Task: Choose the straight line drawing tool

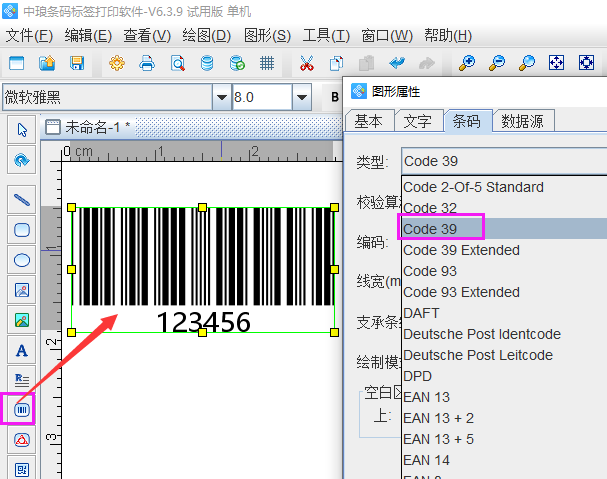Action: [x=22, y=199]
